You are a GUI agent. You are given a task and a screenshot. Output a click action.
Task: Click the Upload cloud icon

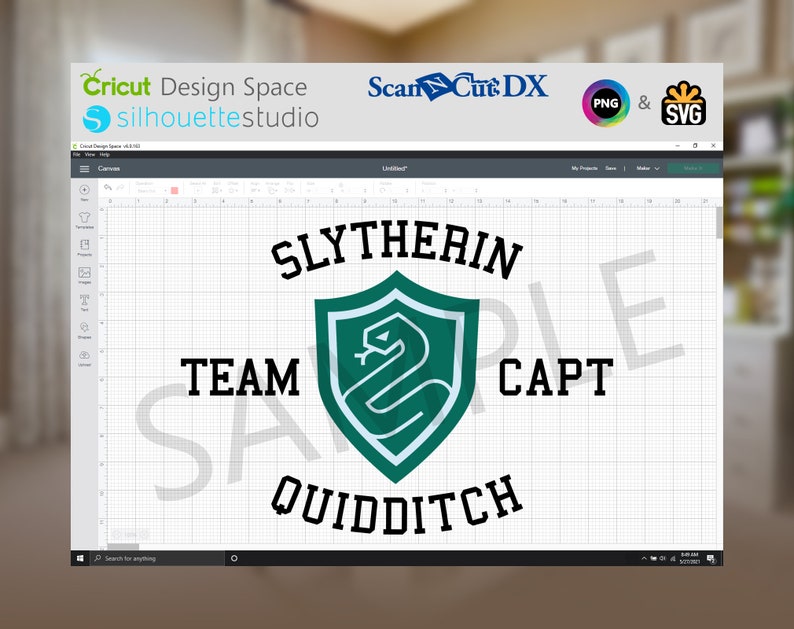(85, 355)
